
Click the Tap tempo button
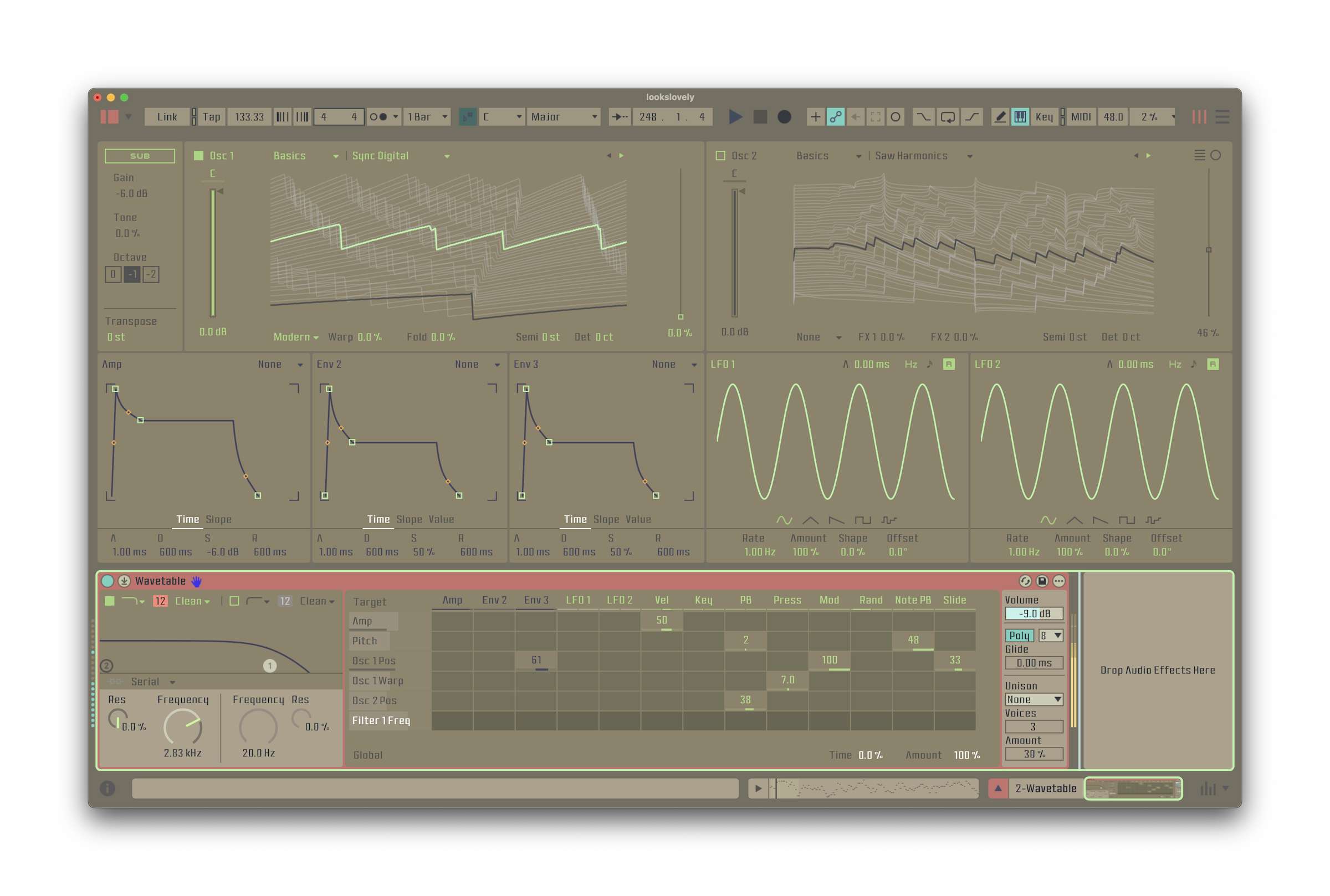click(211, 116)
